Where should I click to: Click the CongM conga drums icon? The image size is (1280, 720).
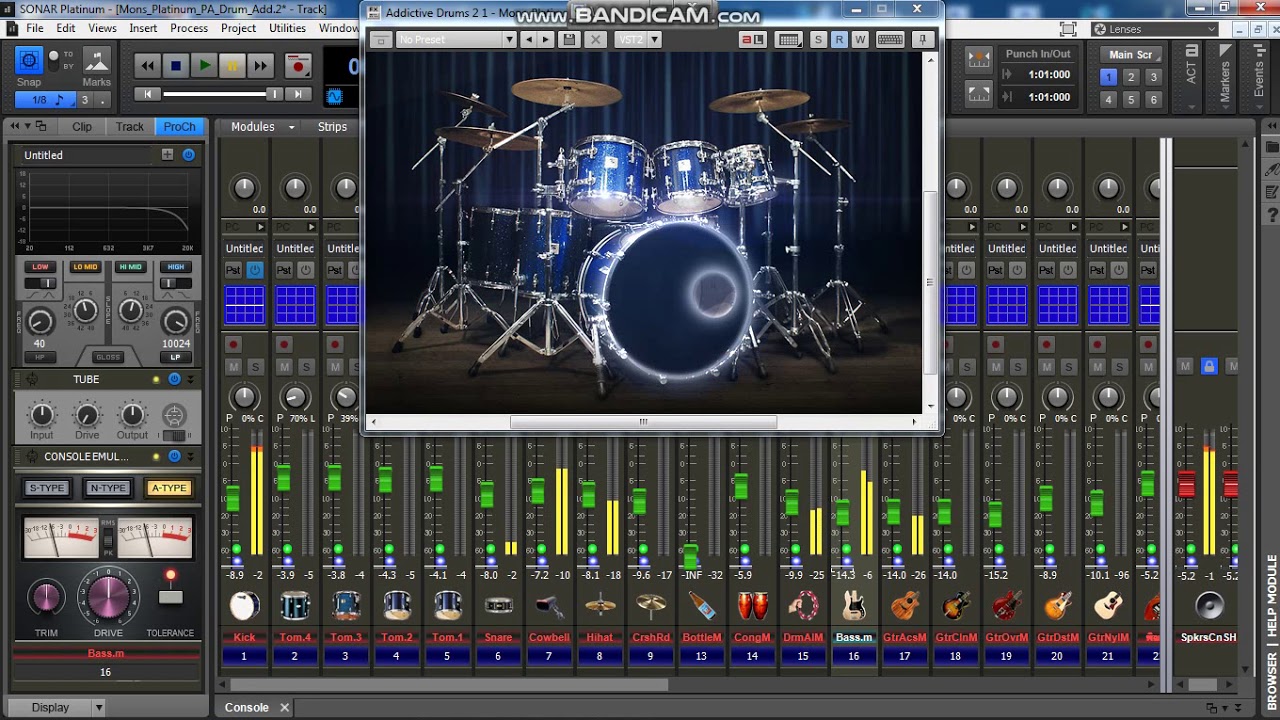(x=752, y=605)
